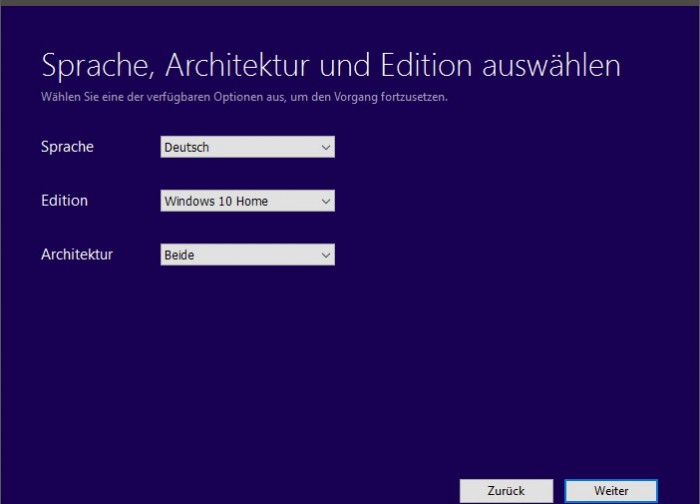Click the word 'Sprache' in the large heading
Screen dimensions: 700x504
pyautogui.click(x=94, y=66)
